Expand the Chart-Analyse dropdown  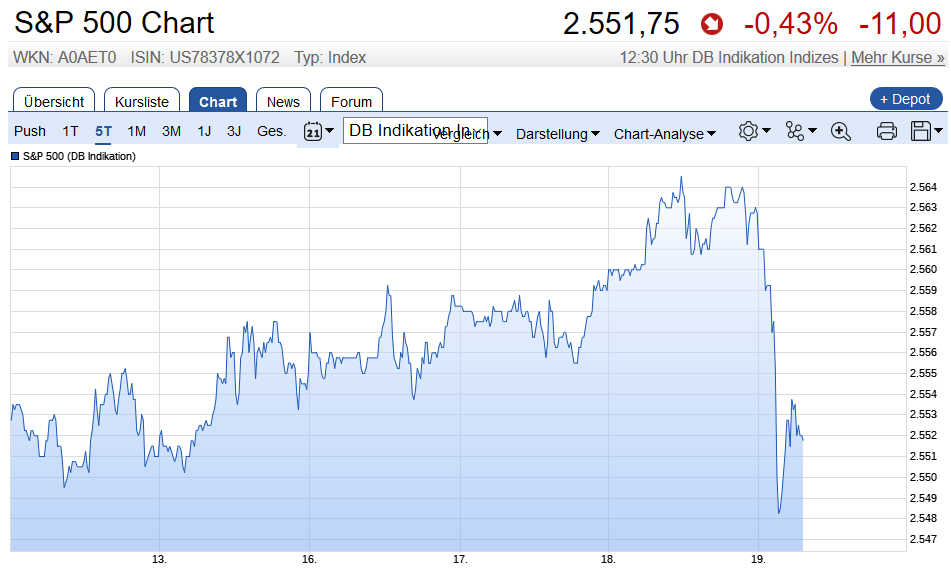pos(665,134)
